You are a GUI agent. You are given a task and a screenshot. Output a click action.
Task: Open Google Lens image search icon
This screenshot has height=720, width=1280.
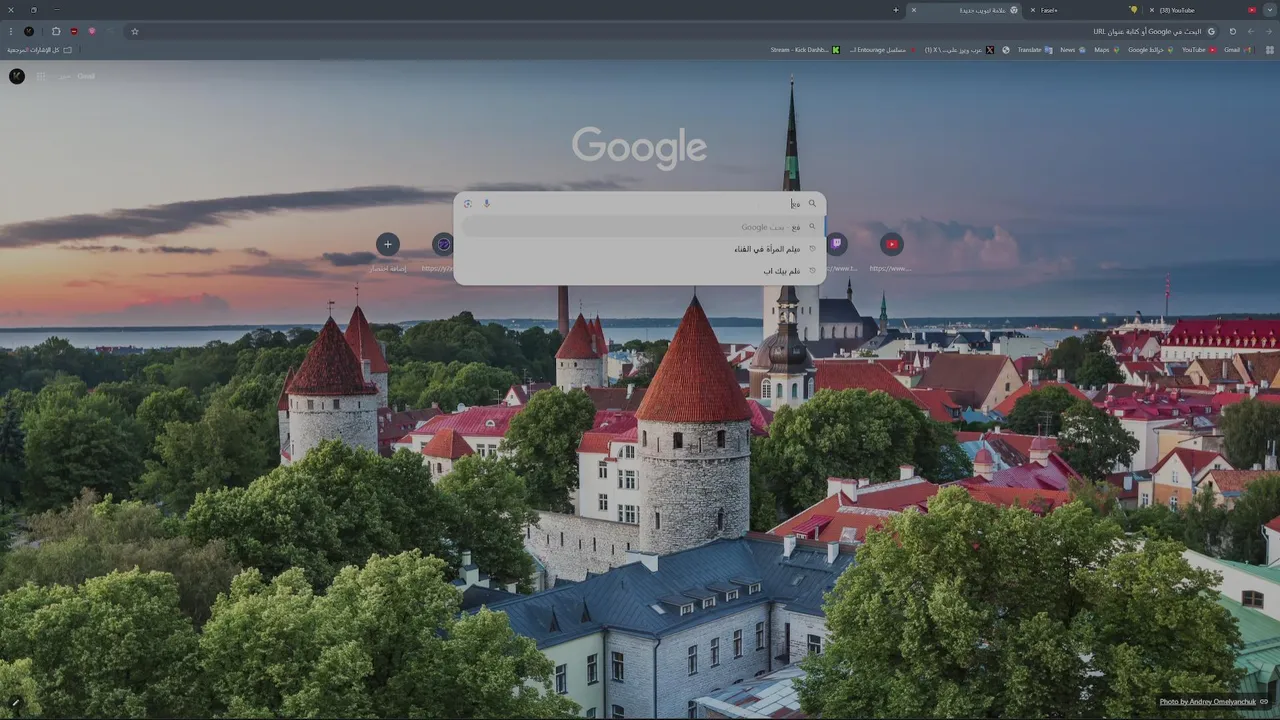point(467,203)
